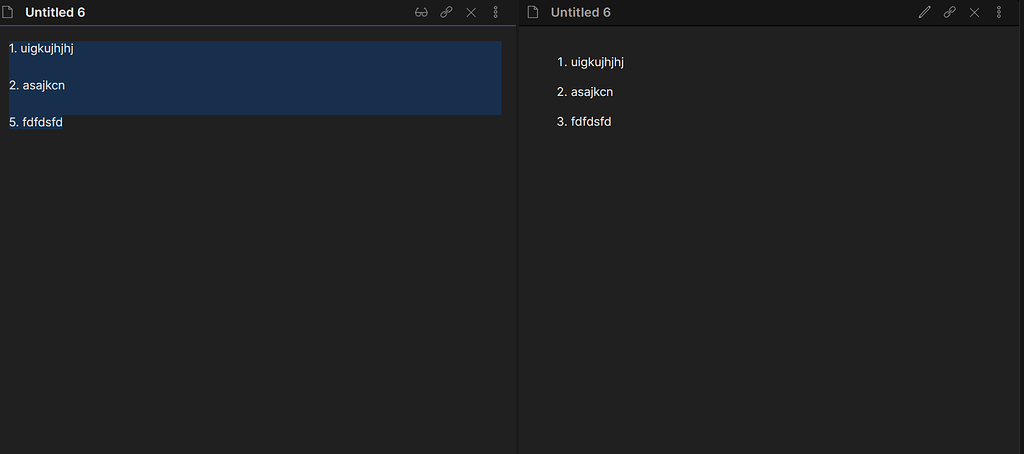Click empty area below the editor text
Image resolution: width=1024 pixels, height=454 pixels.
click(258, 287)
